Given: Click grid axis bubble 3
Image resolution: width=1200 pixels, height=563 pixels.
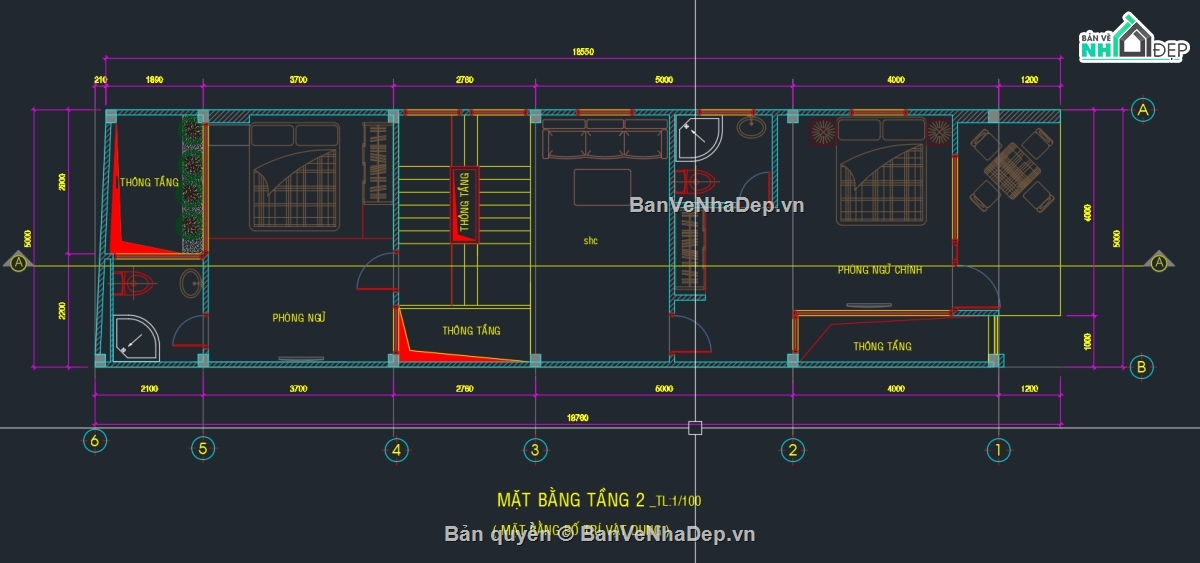Looking at the screenshot, I should pos(534,450).
